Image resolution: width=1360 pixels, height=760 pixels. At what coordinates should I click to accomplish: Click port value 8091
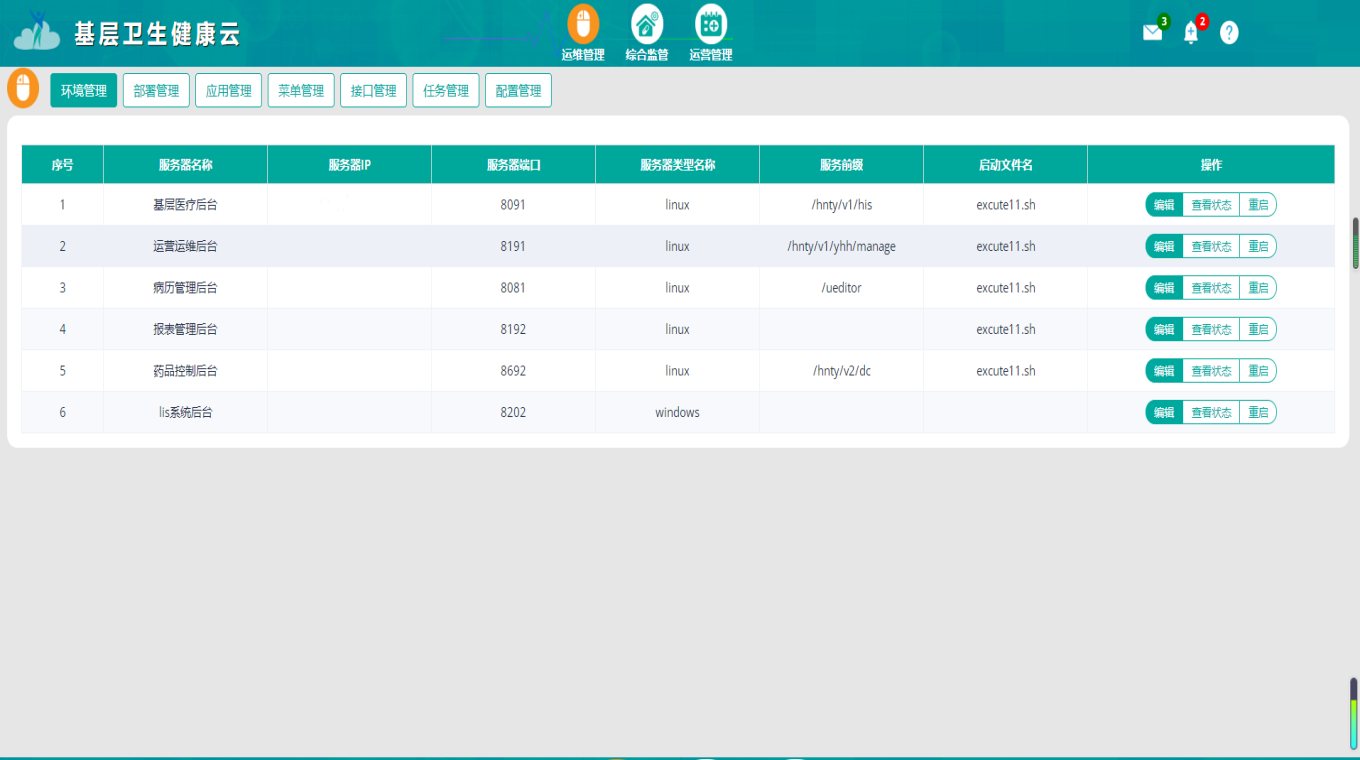513,205
